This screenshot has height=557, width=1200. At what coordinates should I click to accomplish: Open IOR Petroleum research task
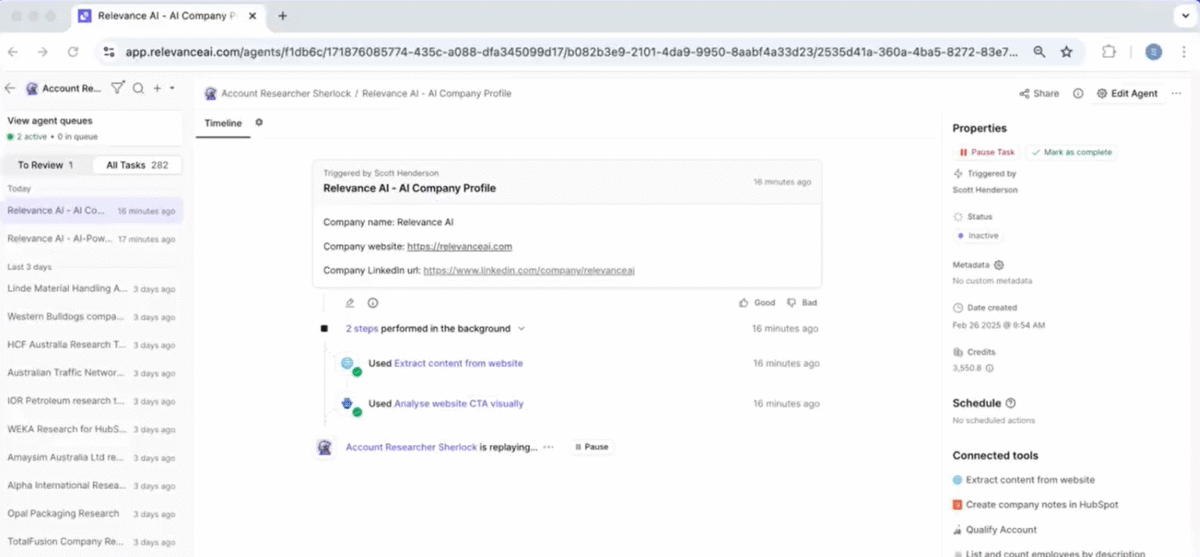tap(92, 401)
